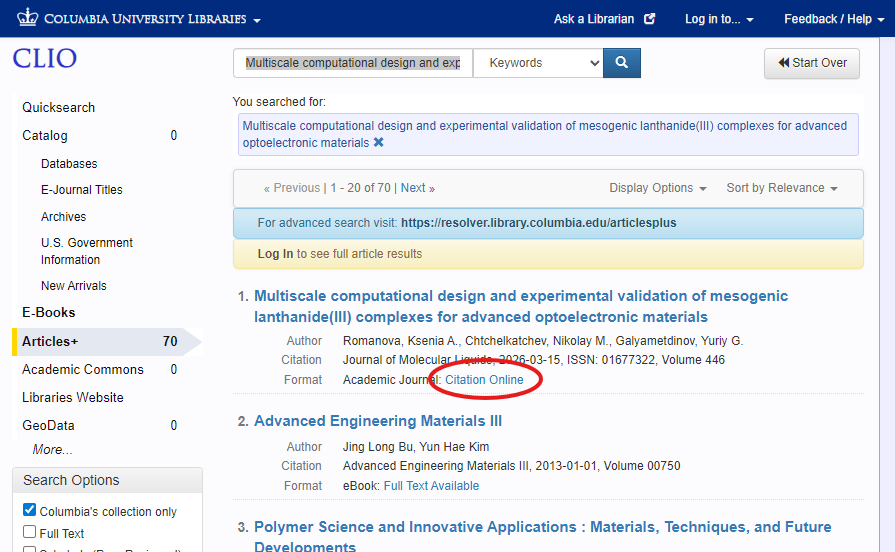Click the searched-for query text box
The image size is (895, 552).
coord(548,134)
